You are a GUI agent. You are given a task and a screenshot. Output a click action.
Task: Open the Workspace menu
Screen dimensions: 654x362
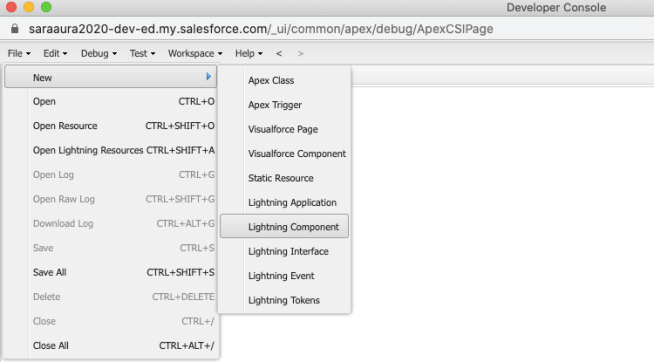195,53
